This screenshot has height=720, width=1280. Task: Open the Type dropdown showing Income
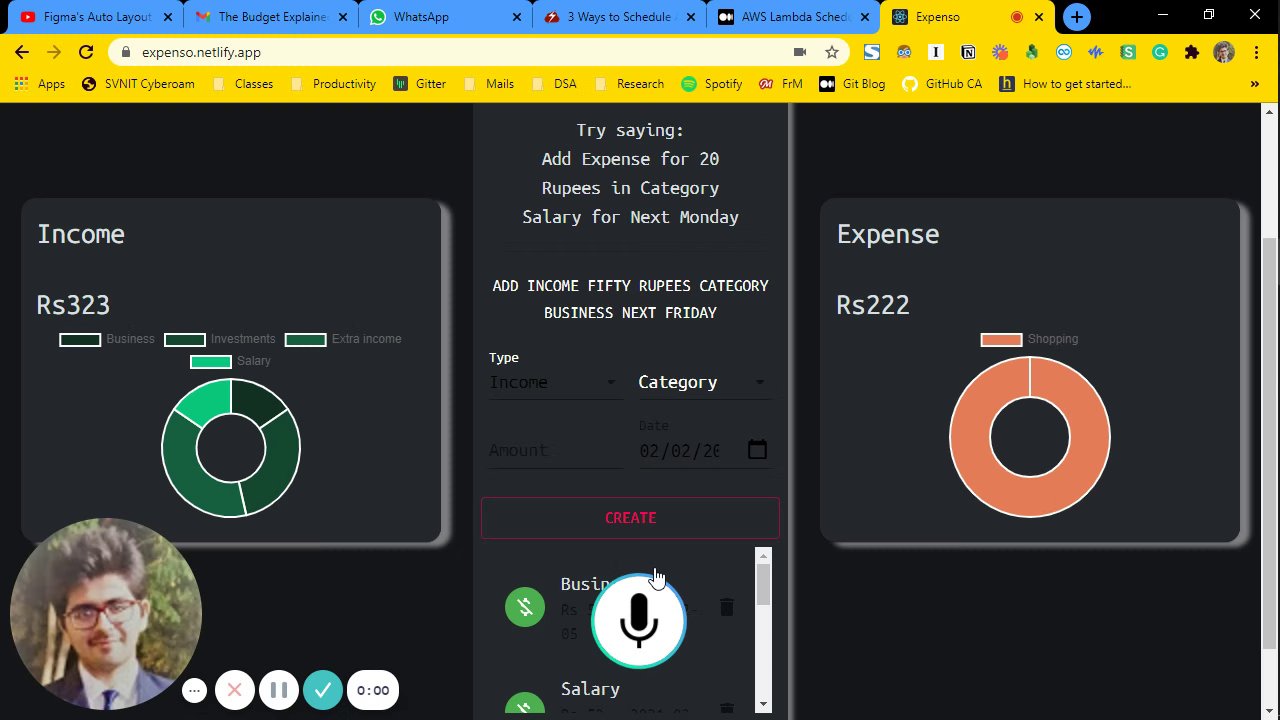coord(555,382)
